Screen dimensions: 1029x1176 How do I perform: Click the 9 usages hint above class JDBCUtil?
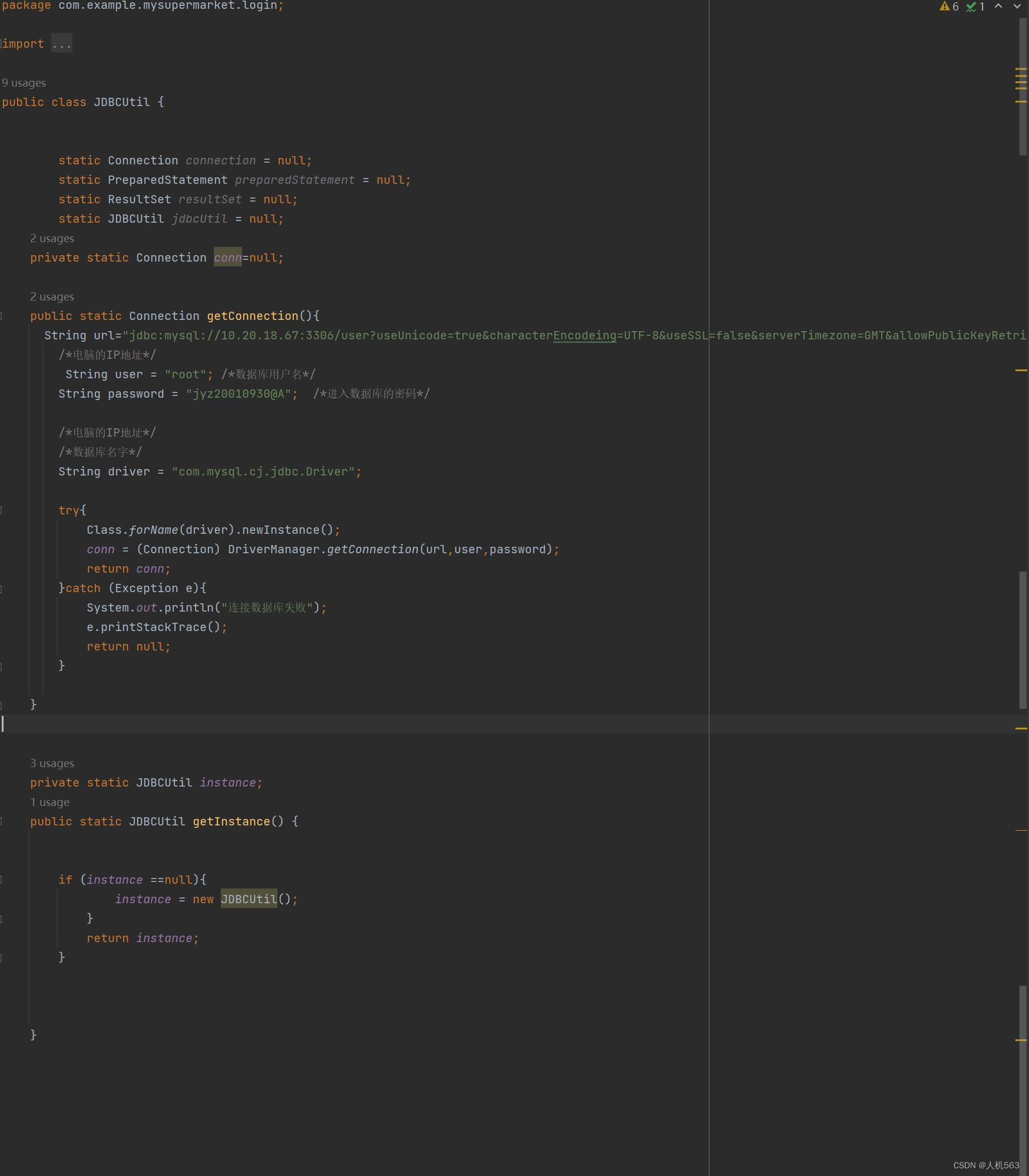pyautogui.click(x=24, y=82)
